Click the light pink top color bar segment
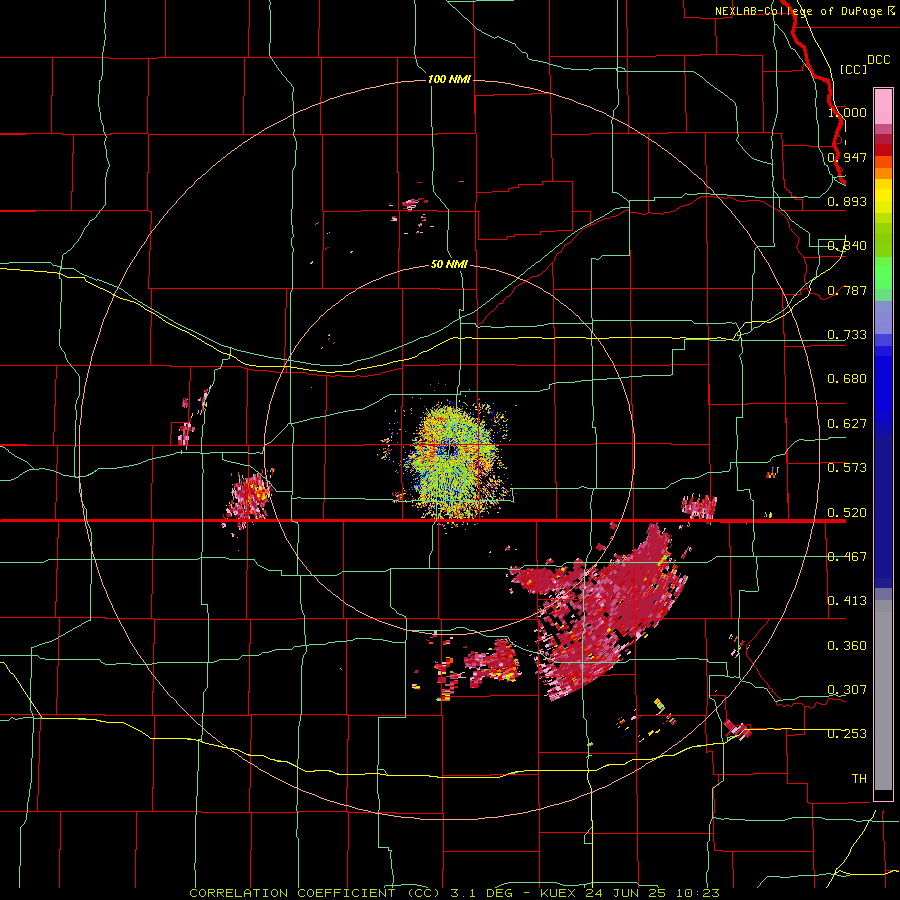 point(883,107)
